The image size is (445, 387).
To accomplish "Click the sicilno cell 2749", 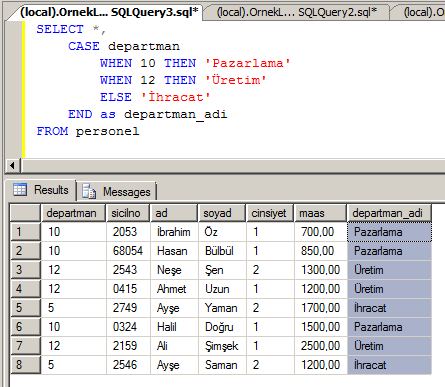I will (x=129, y=308).
